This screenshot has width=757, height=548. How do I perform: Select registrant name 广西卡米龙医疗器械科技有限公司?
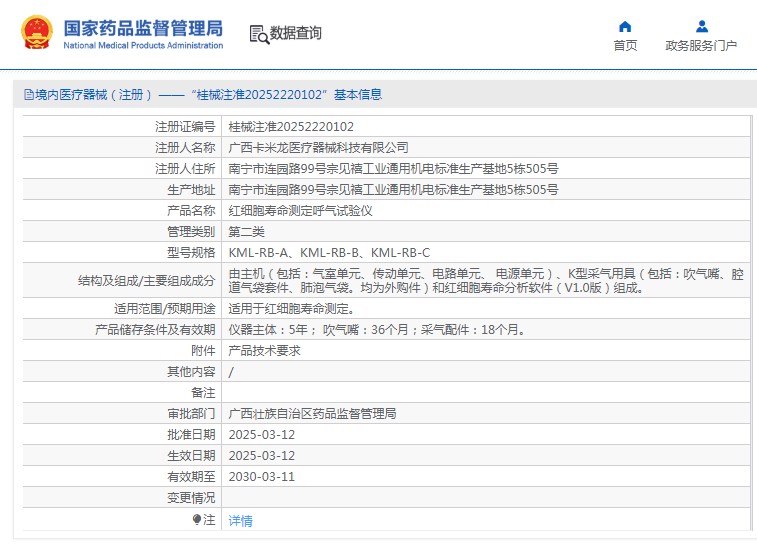tap(318, 148)
